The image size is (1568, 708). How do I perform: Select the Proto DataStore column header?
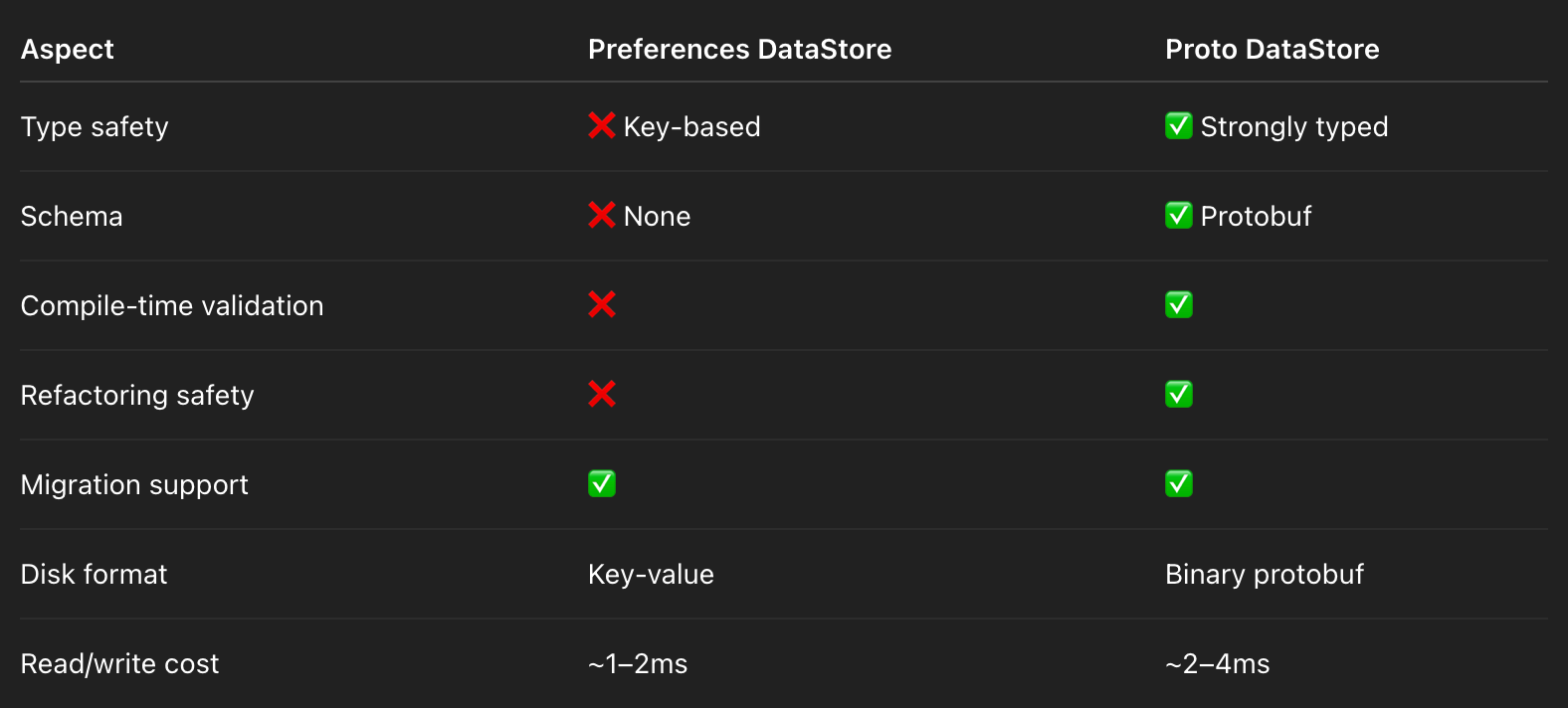tap(1273, 50)
